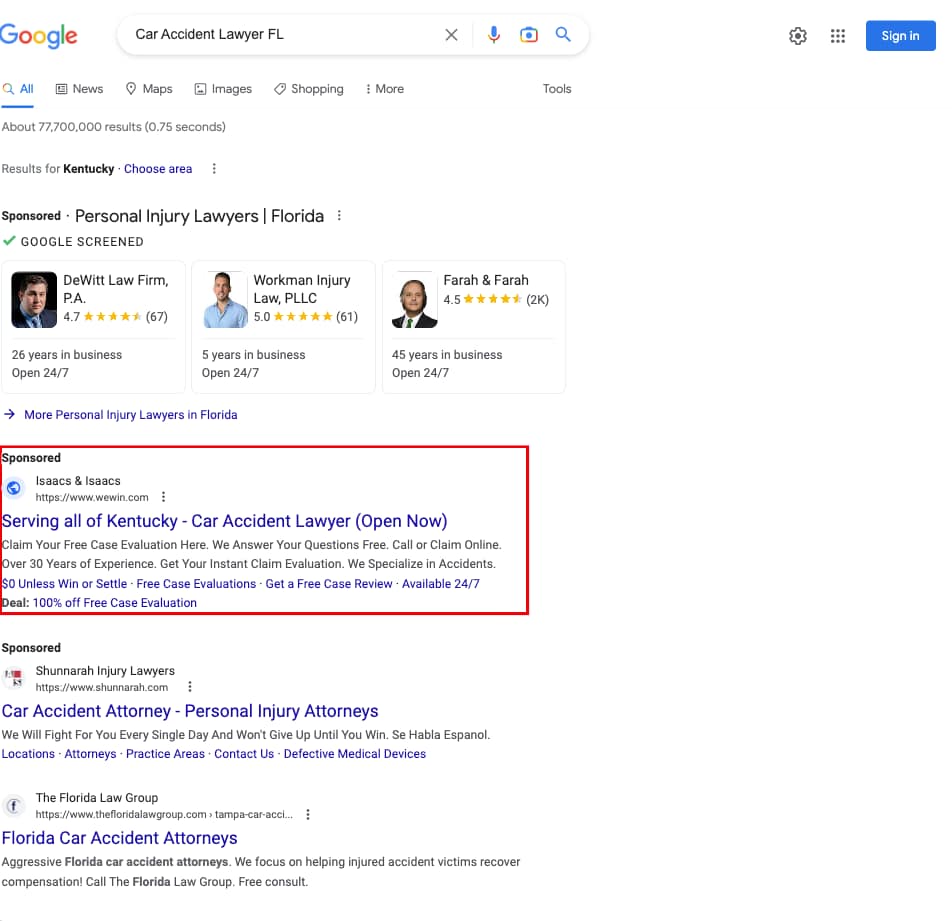Choose a different results area

158,169
